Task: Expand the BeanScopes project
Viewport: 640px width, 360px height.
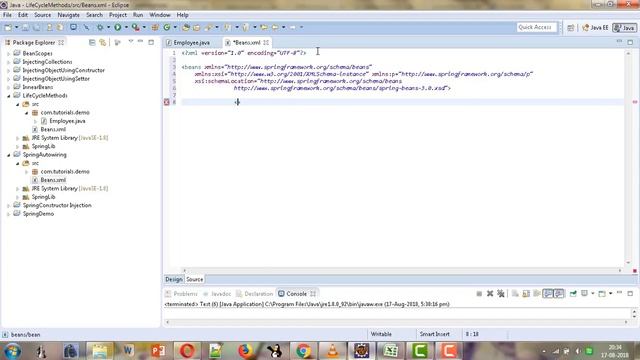Action: tap(9, 53)
